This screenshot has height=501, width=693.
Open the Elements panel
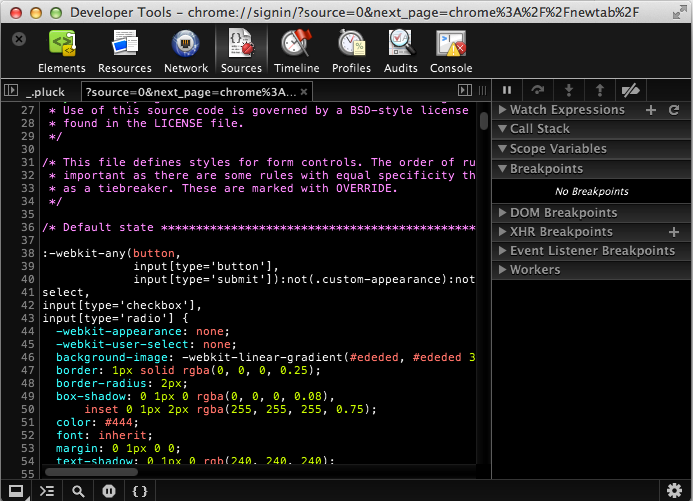pyautogui.click(x=62, y=51)
